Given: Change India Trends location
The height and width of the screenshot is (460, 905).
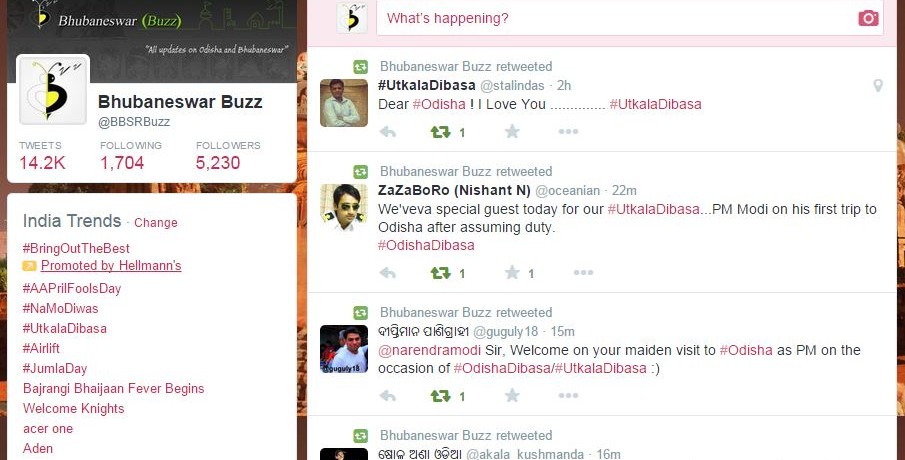Looking at the screenshot, I should pos(156,223).
